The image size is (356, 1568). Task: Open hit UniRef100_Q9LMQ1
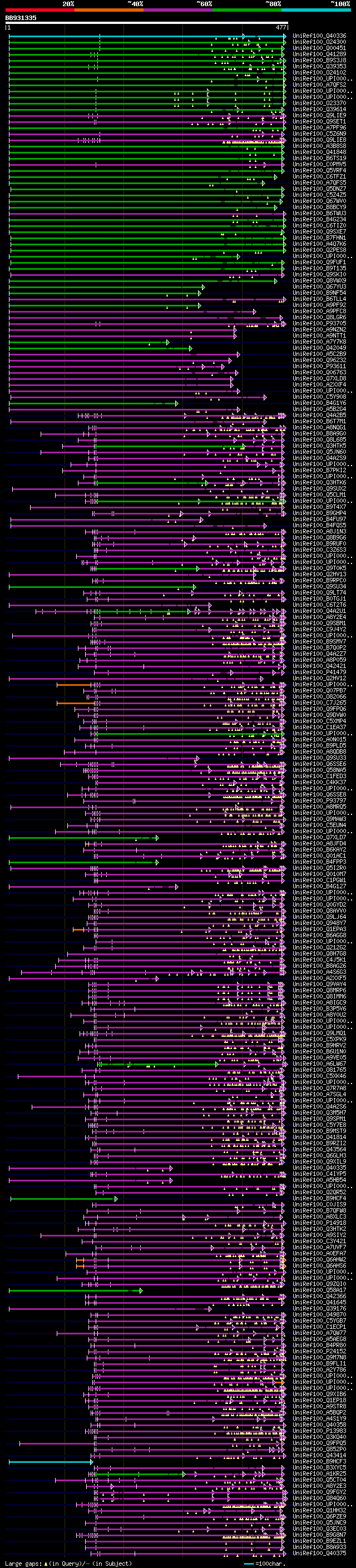click(x=319, y=1033)
